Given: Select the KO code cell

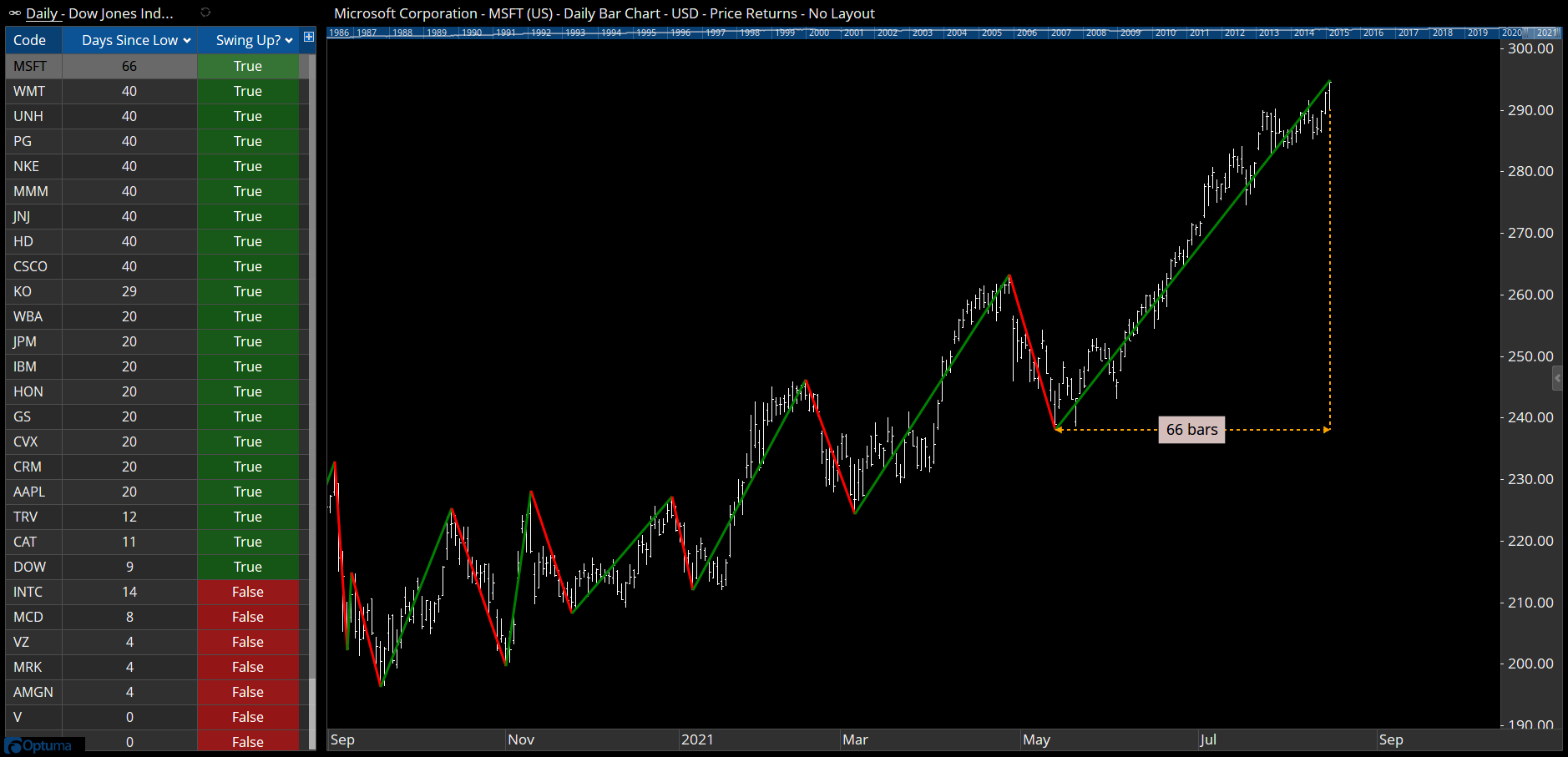Looking at the screenshot, I should (33, 291).
